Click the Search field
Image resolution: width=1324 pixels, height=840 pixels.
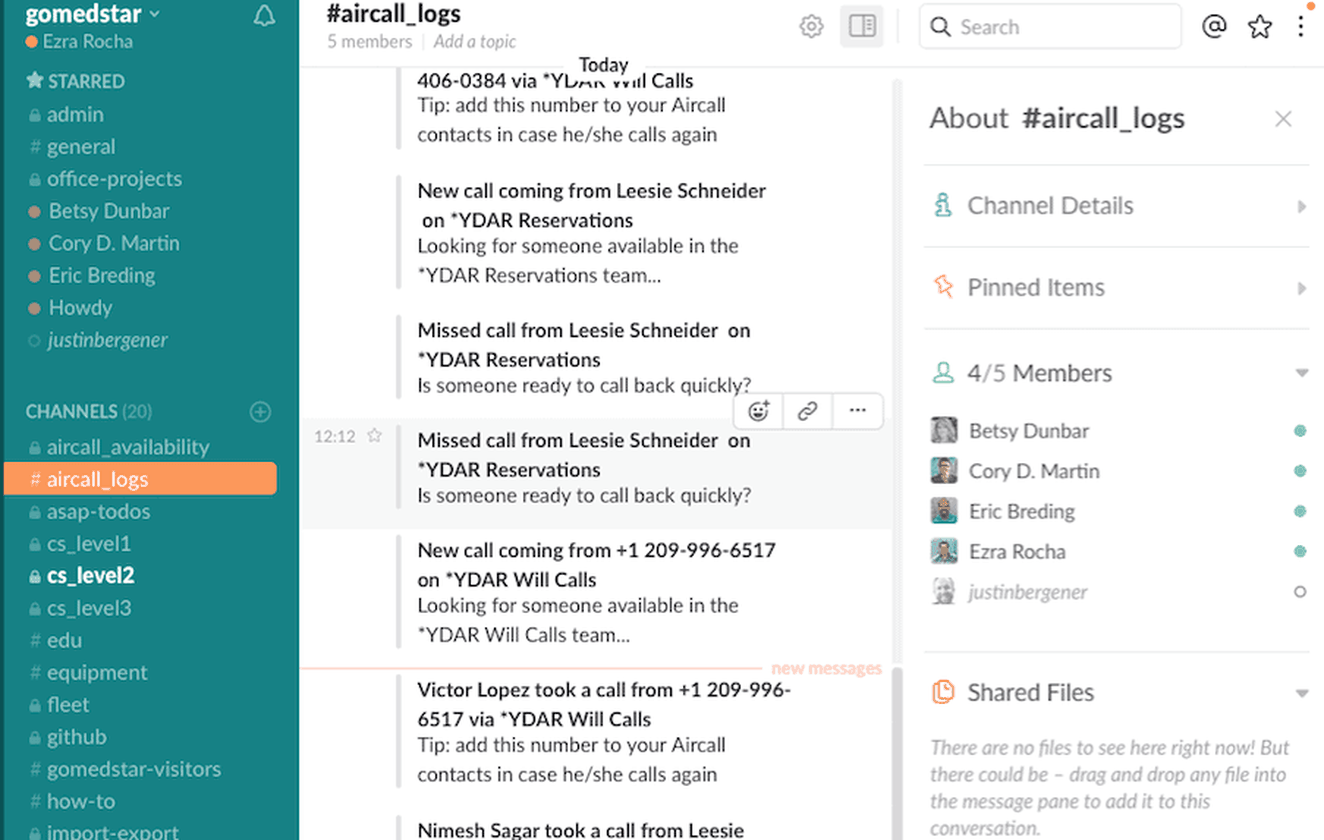click(x=1050, y=27)
